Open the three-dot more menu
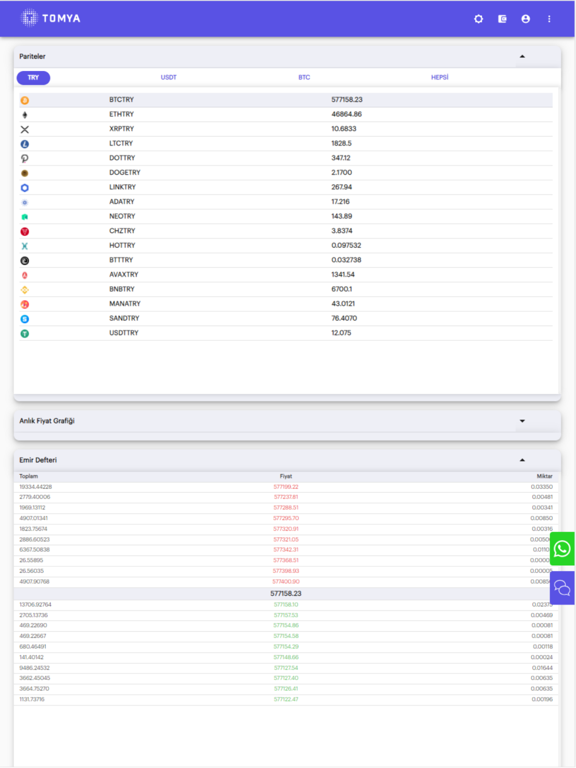The width and height of the screenshot is (576, 768). (549, 19)
